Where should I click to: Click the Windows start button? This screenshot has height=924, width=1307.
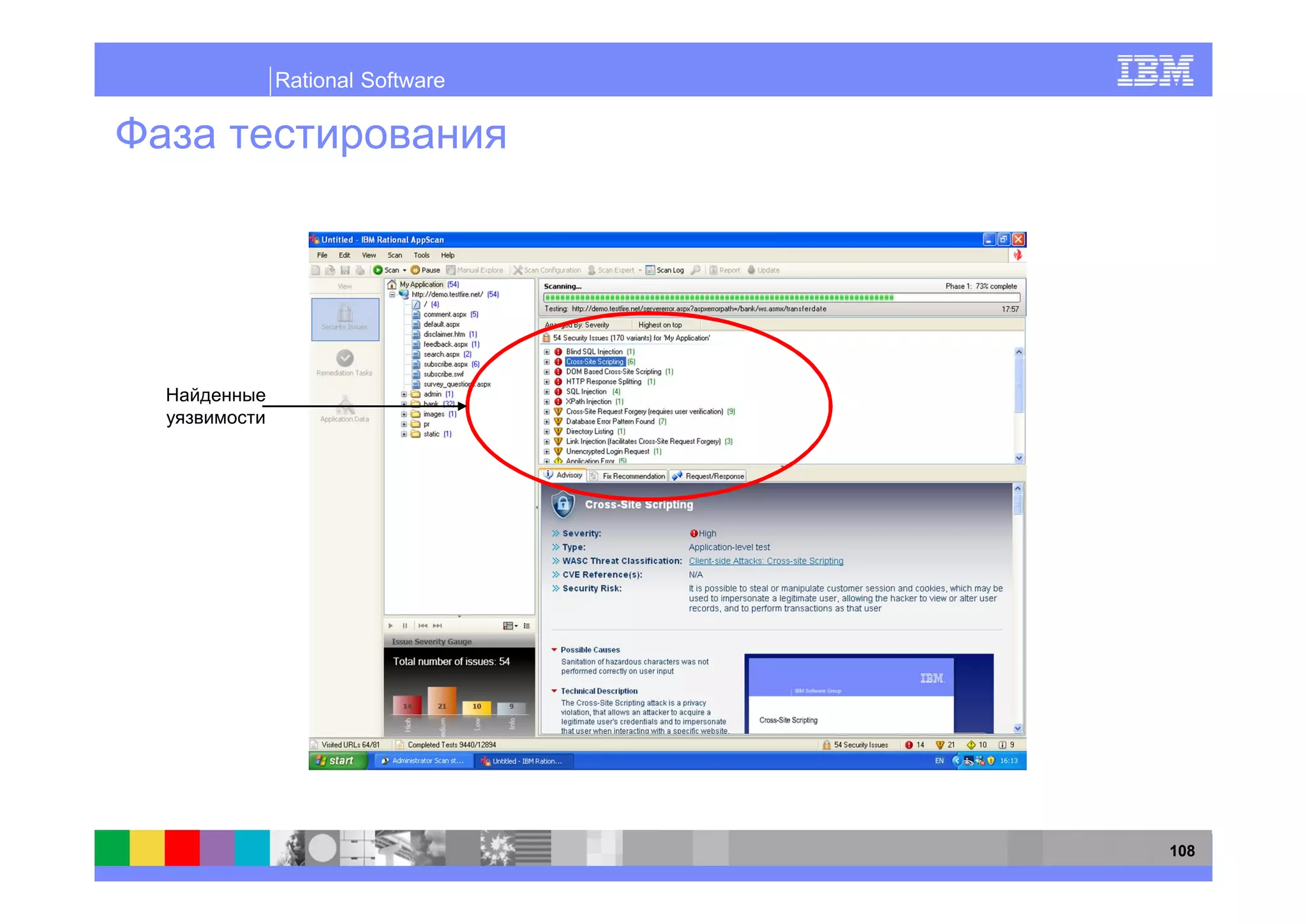click(338, 761)
